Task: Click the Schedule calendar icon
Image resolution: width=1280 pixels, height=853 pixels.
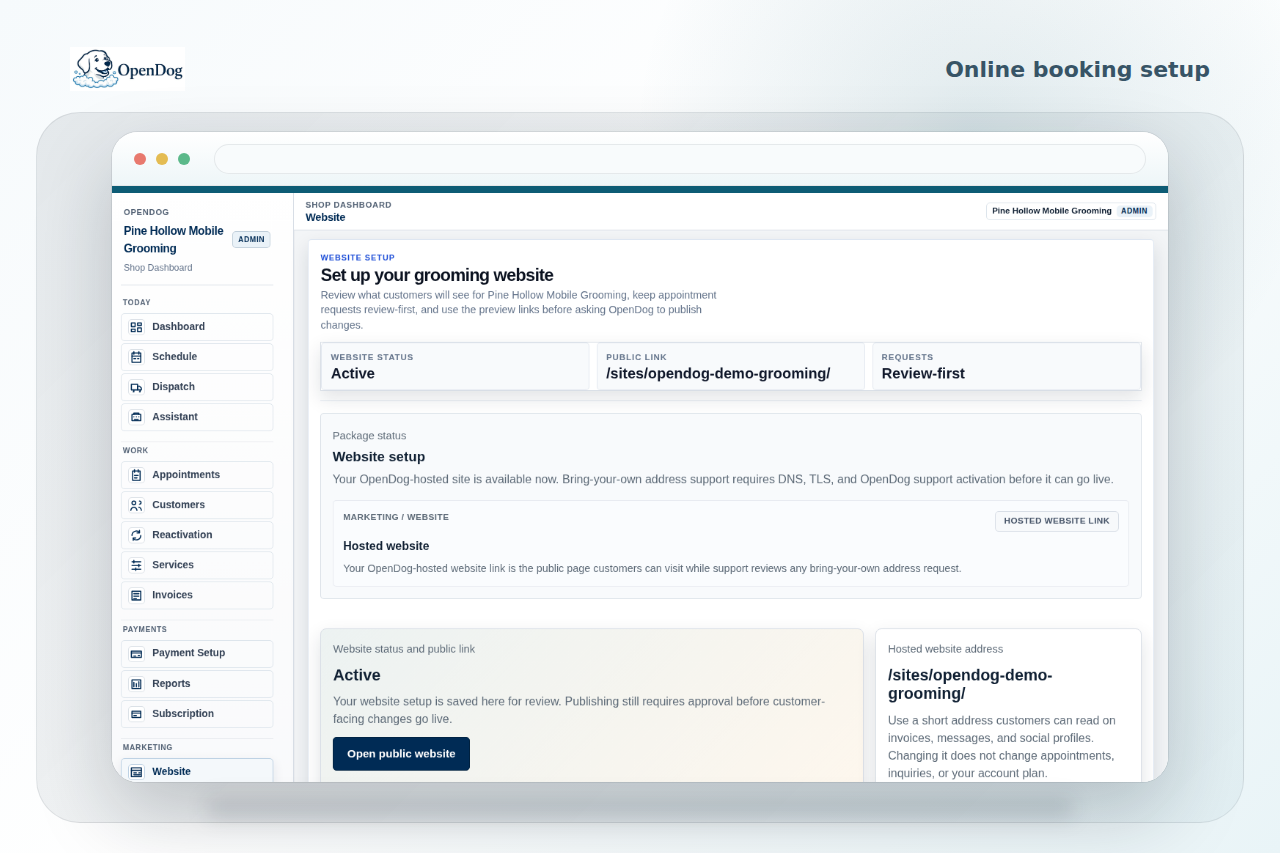Action: (136, 357)
